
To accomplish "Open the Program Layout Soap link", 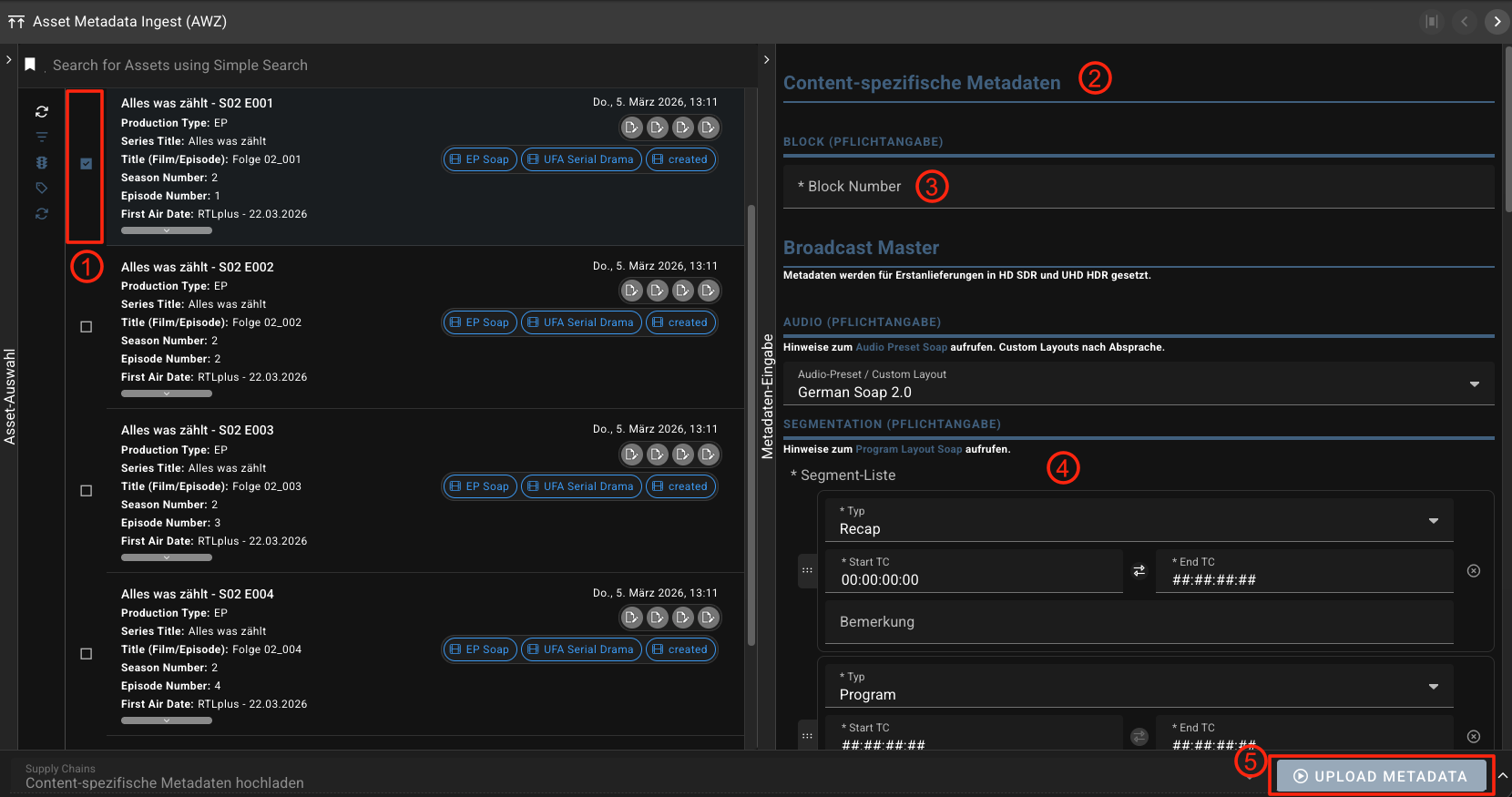I will tap(908, 449).
